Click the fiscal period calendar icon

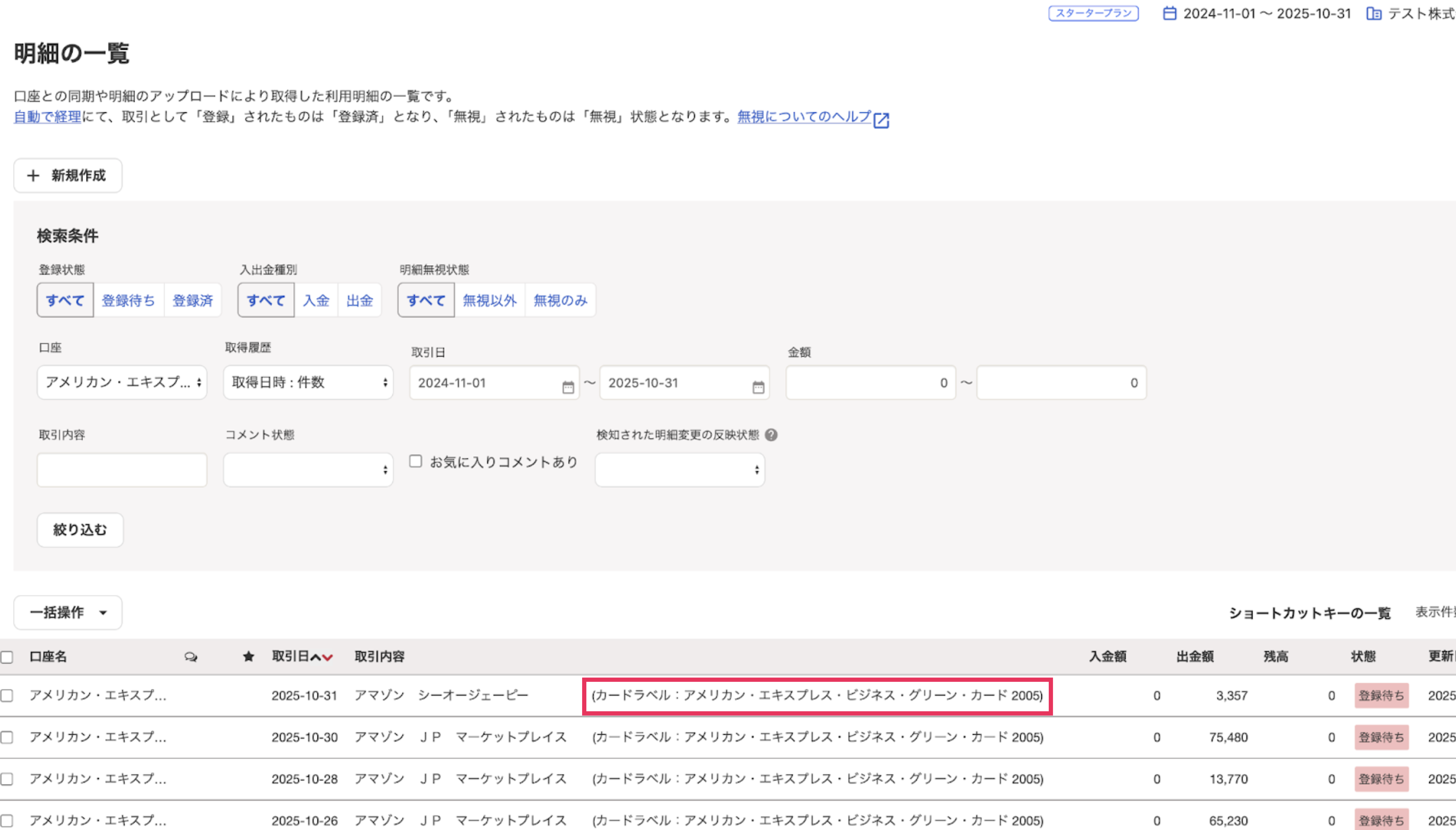click(1169, 13)
